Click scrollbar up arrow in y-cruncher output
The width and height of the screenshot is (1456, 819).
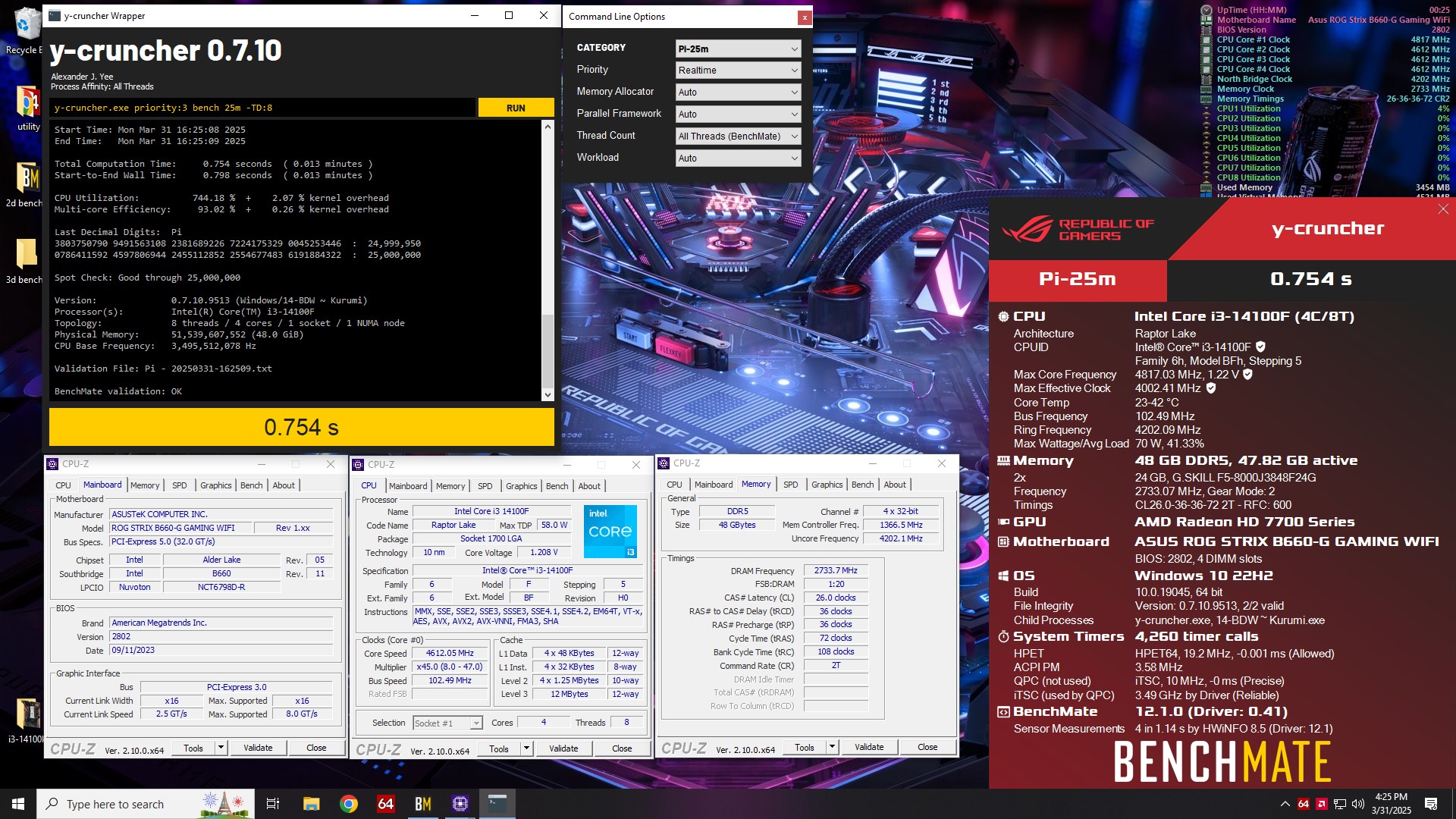548,127
